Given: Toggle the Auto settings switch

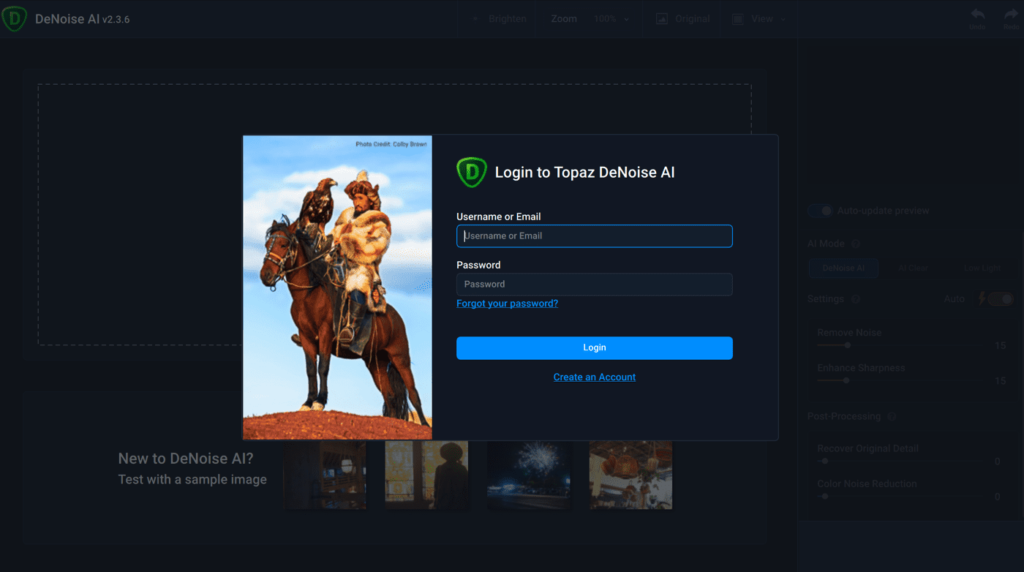Looking at the screenshot, I should click(x=1001, y=299).
